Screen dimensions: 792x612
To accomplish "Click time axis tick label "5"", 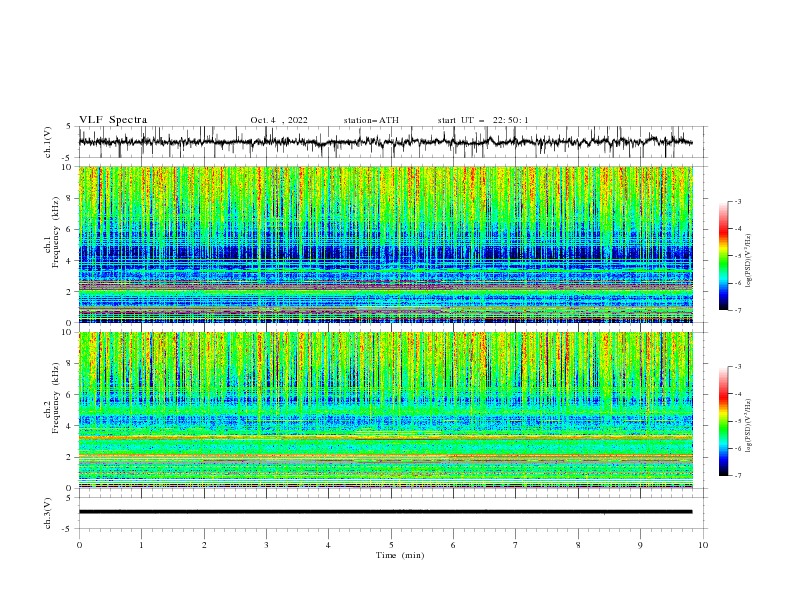I will (x=391, y=545).
